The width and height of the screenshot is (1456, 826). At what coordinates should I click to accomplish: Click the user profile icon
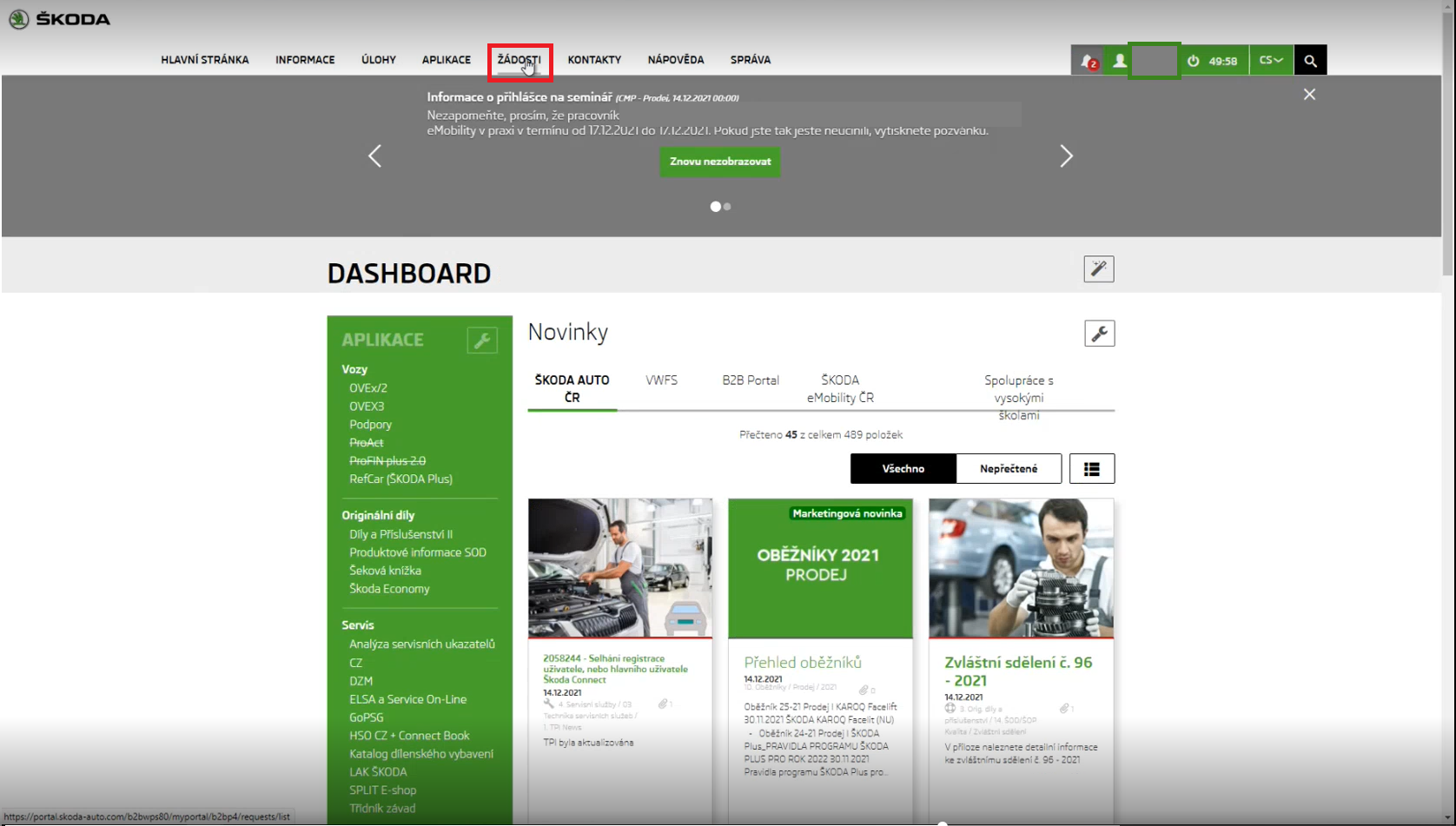(1120, 61)
